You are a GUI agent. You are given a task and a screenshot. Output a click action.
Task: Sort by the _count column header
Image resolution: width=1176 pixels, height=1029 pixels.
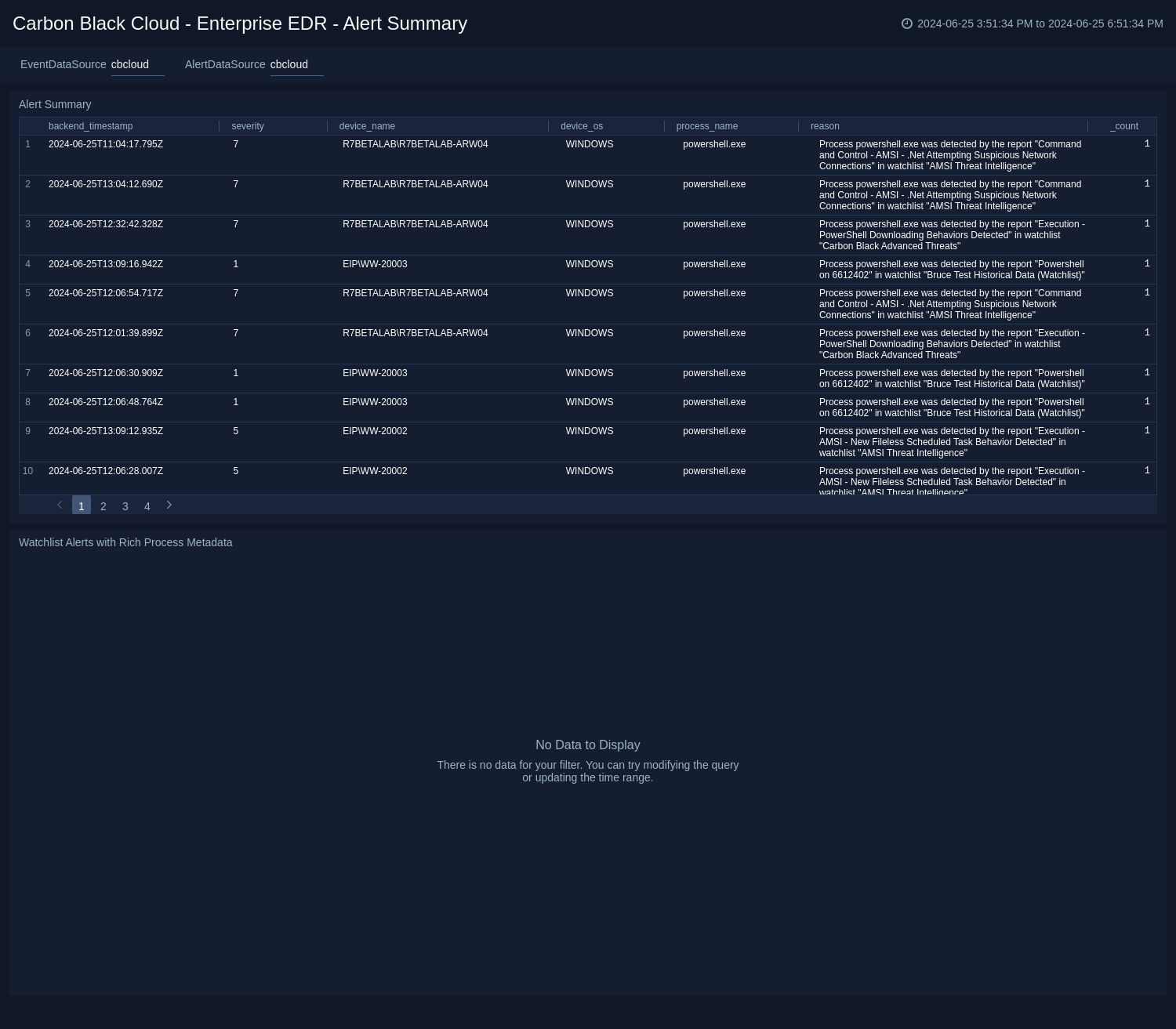click(1124, 126)
